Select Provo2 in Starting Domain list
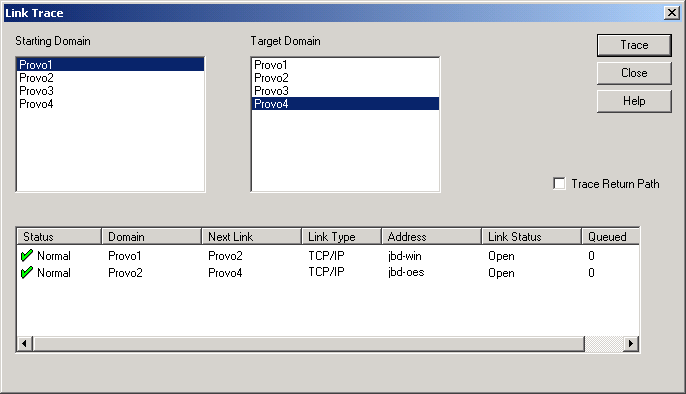This screenshot has width=686, height=394. click(110, 78)
